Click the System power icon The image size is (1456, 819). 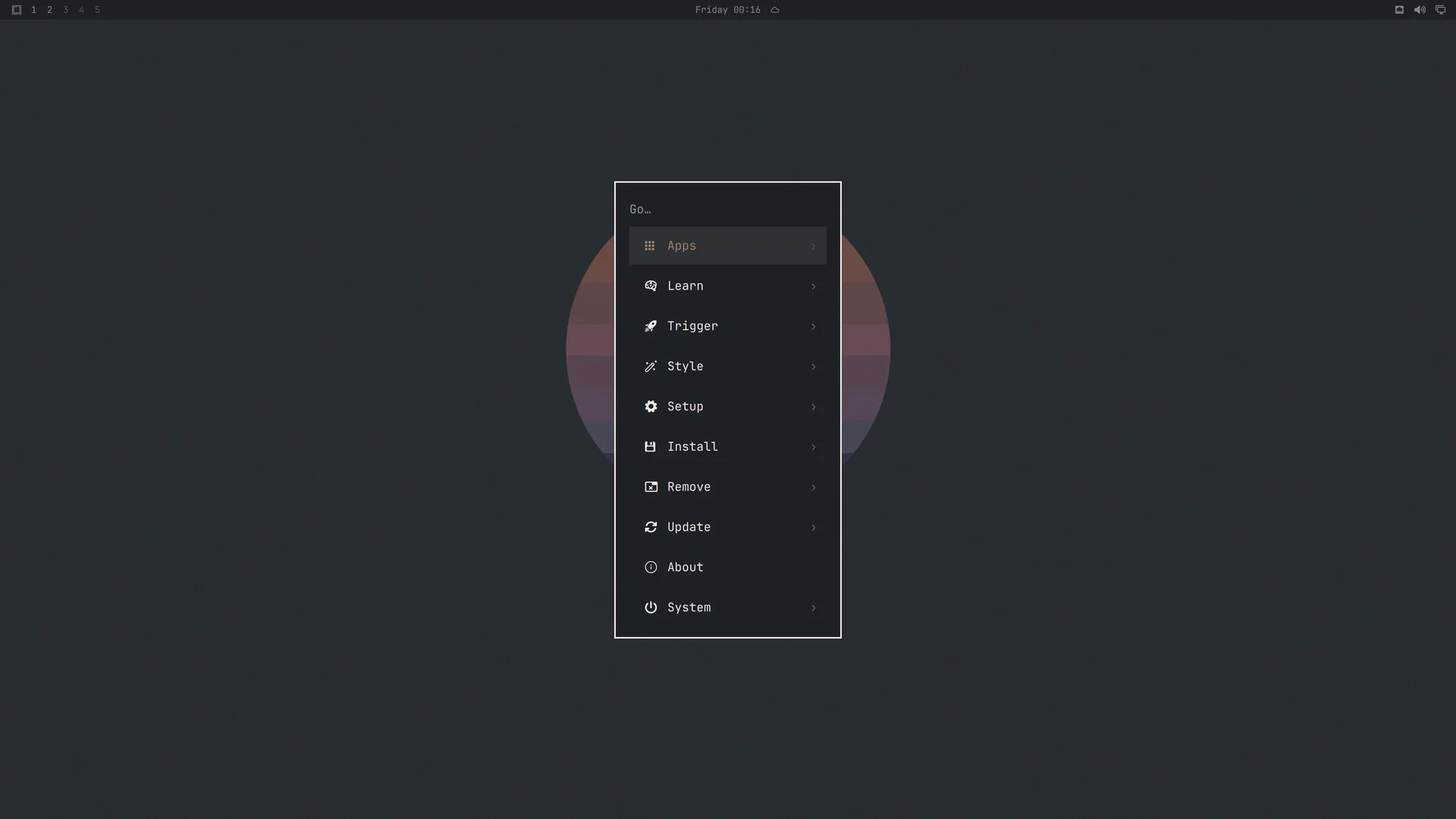(651, 607)
